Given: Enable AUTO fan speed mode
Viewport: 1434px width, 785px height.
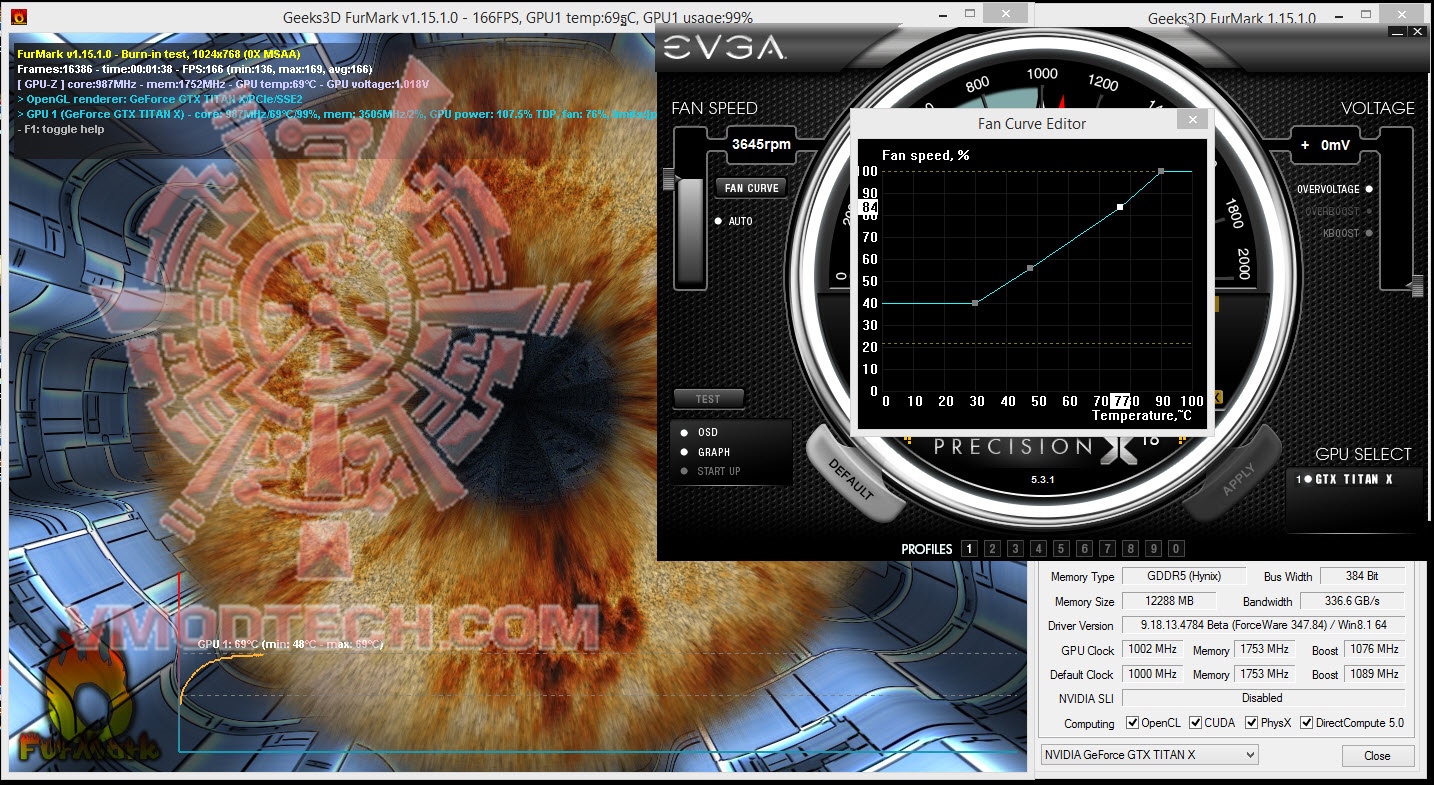Looking at the screenshot, I should (735, 221).
